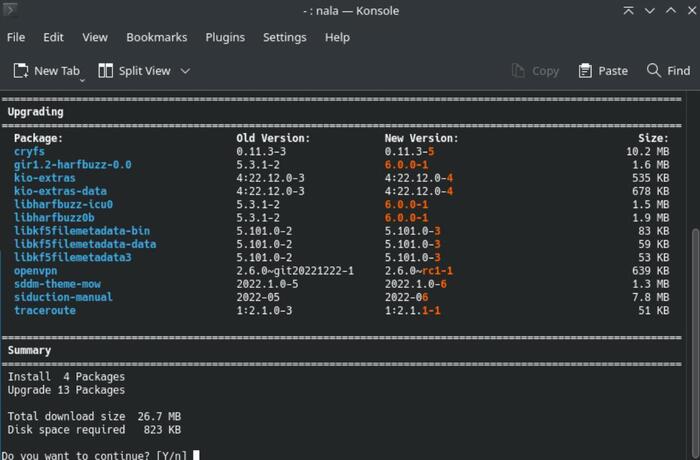
Task: Click the terminal icon in the title bar
Action: 10,9
